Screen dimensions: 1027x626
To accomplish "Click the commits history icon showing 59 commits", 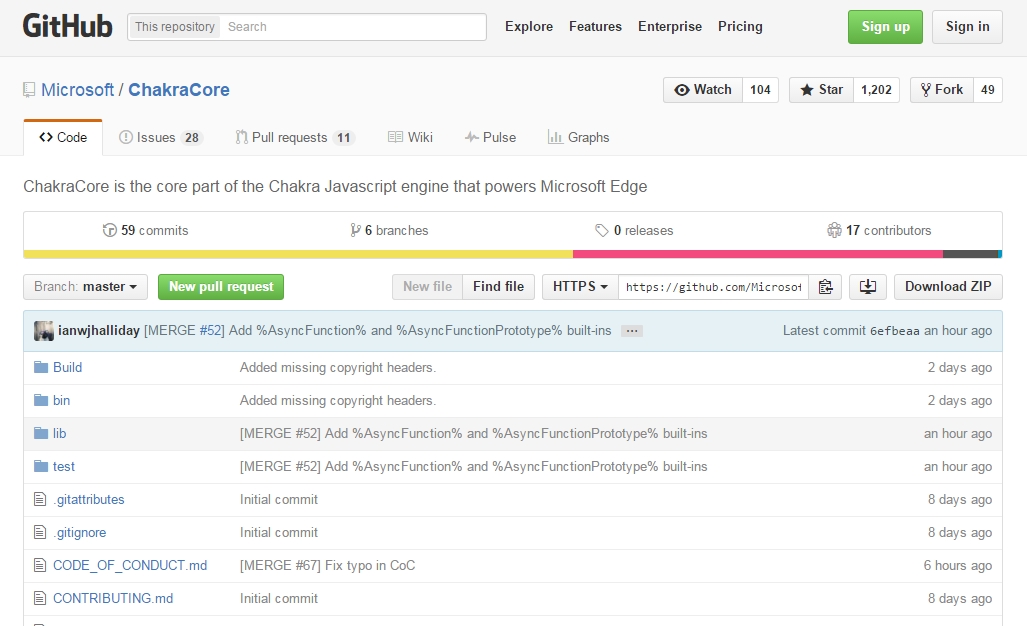I will point(111,229).
